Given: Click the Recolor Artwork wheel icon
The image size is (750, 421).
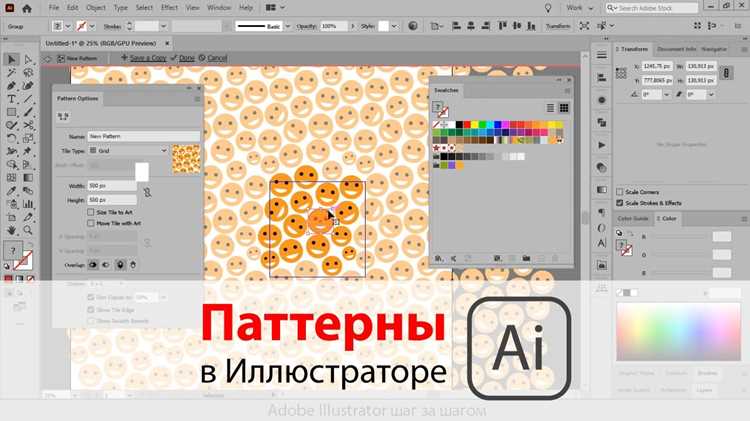Looking at the screenshot, I should click(x=413, y=26).
